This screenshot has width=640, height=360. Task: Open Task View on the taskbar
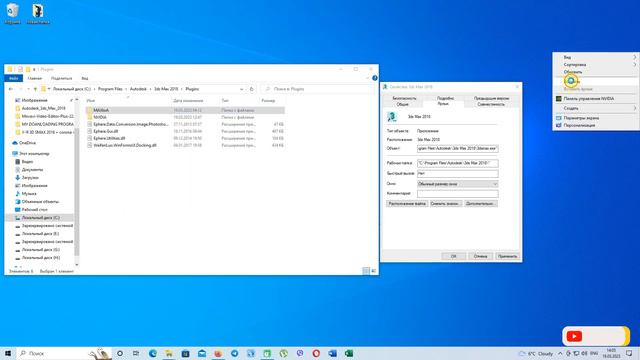tap(136, 353)
